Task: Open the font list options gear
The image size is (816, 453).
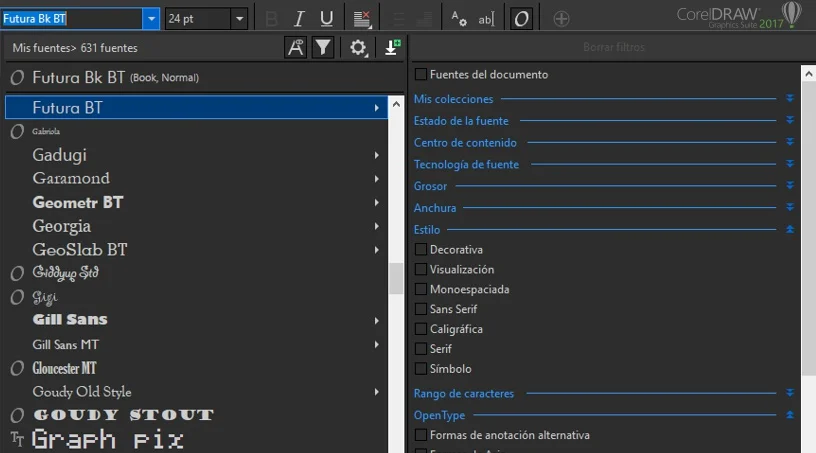Action: tap(358, 48)
